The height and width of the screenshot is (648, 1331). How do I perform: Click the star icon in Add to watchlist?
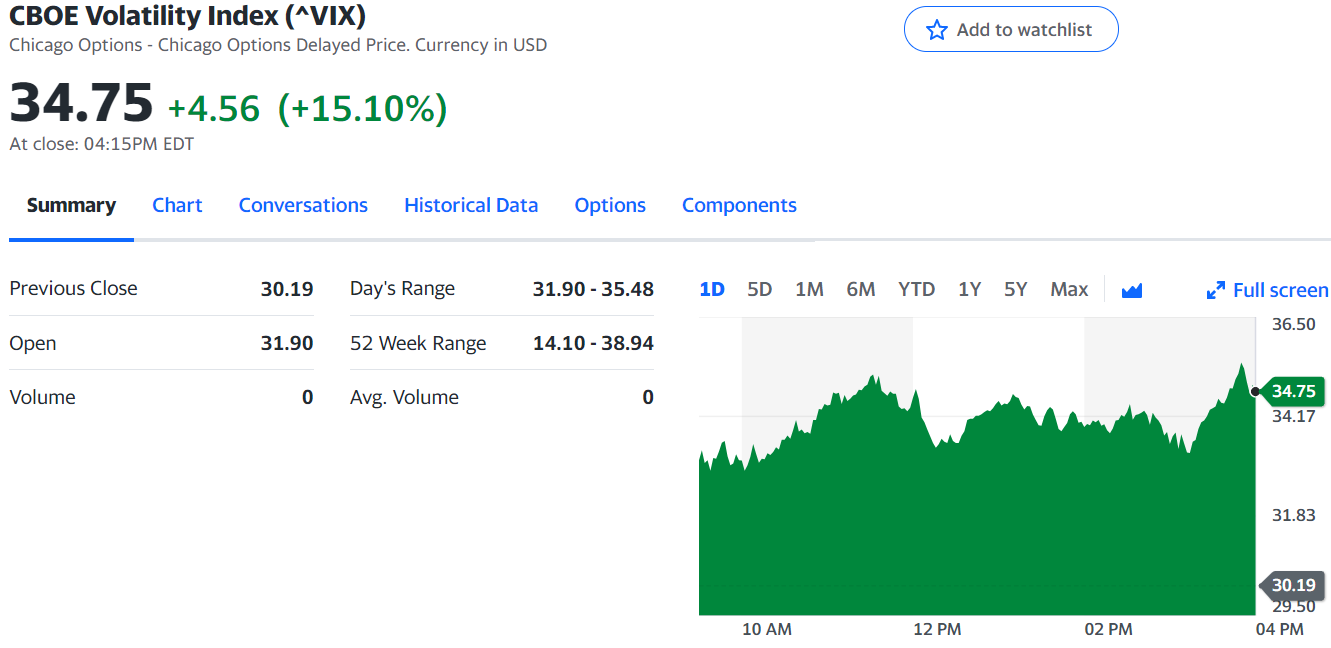pos(936,30)
